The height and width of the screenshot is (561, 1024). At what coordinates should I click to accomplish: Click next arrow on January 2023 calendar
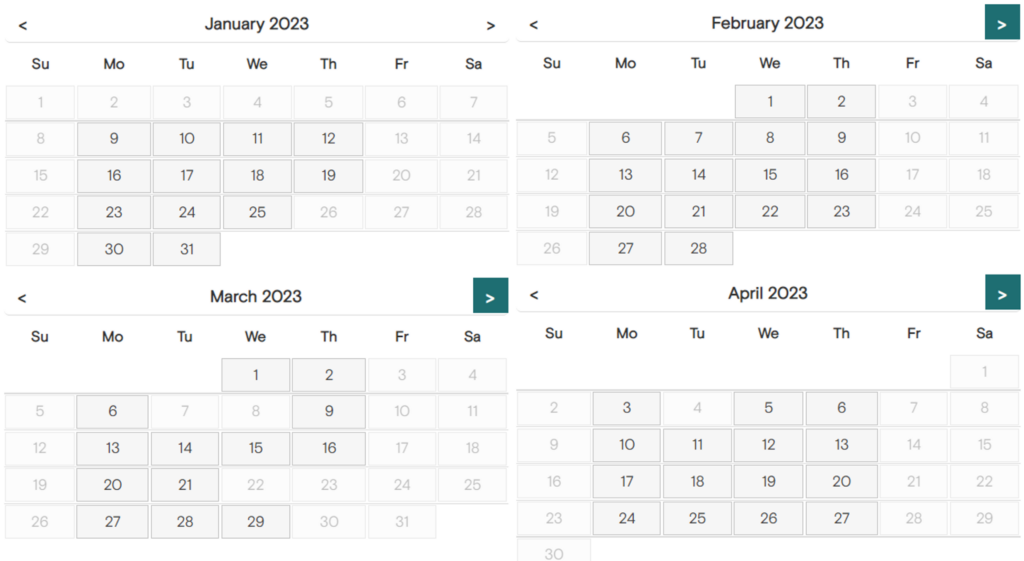pyautogui.click(x=490, y=26)
